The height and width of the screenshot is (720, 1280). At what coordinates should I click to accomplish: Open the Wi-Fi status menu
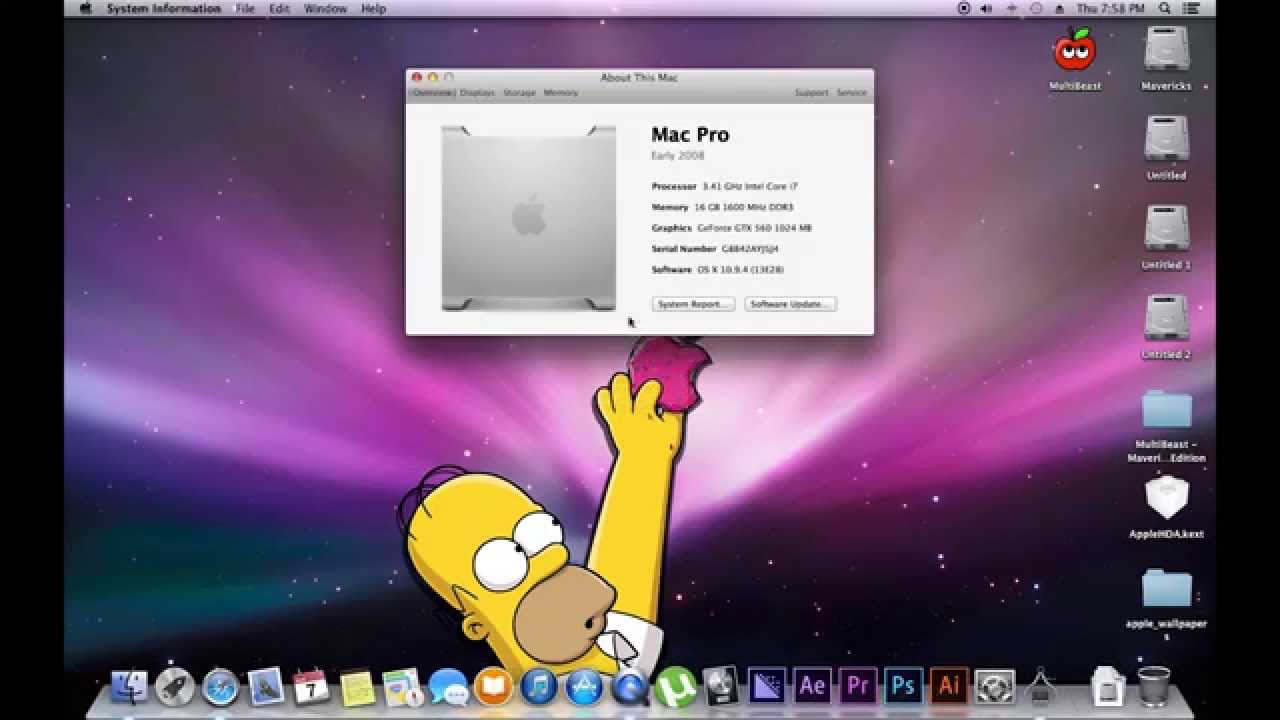[x=1011, y=8]
